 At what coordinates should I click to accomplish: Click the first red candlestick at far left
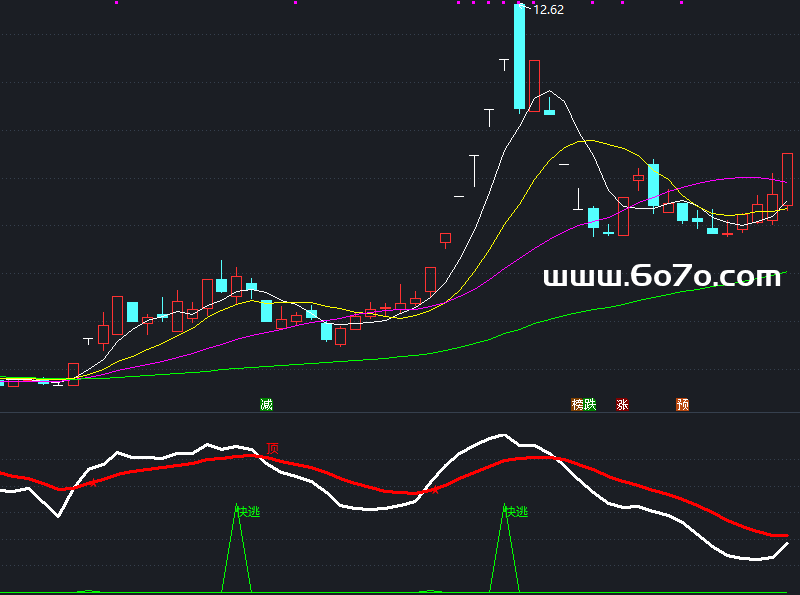[13, 381]
